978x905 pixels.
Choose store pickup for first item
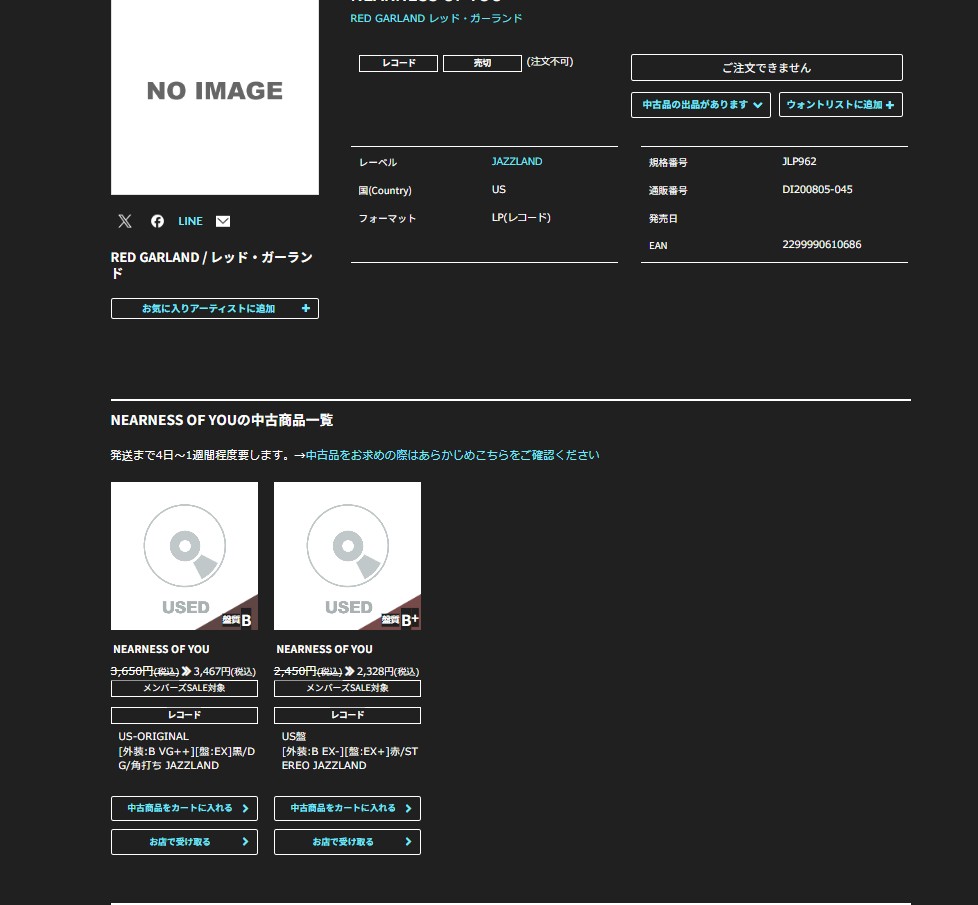184,842
